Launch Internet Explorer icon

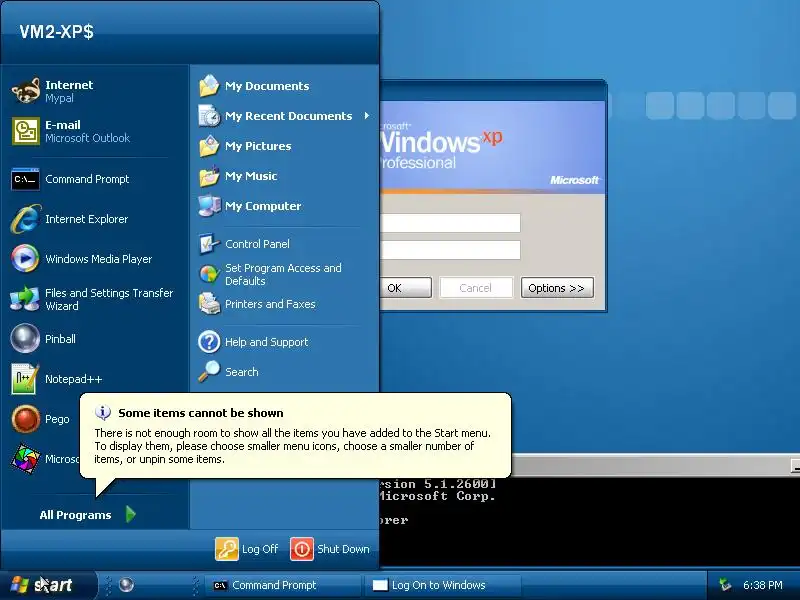pos(26,219)
